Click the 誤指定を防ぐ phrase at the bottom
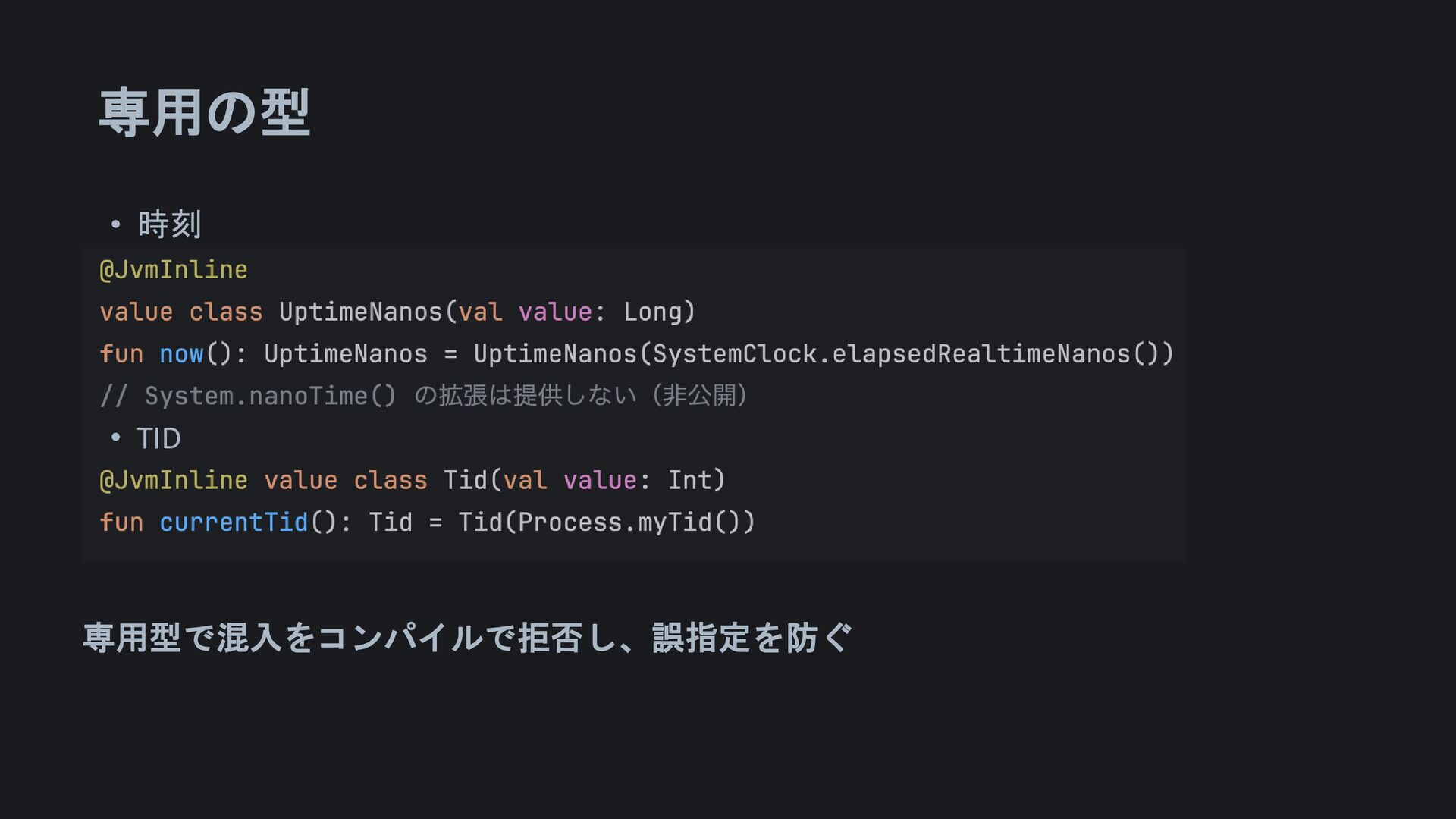 point(752,638)
